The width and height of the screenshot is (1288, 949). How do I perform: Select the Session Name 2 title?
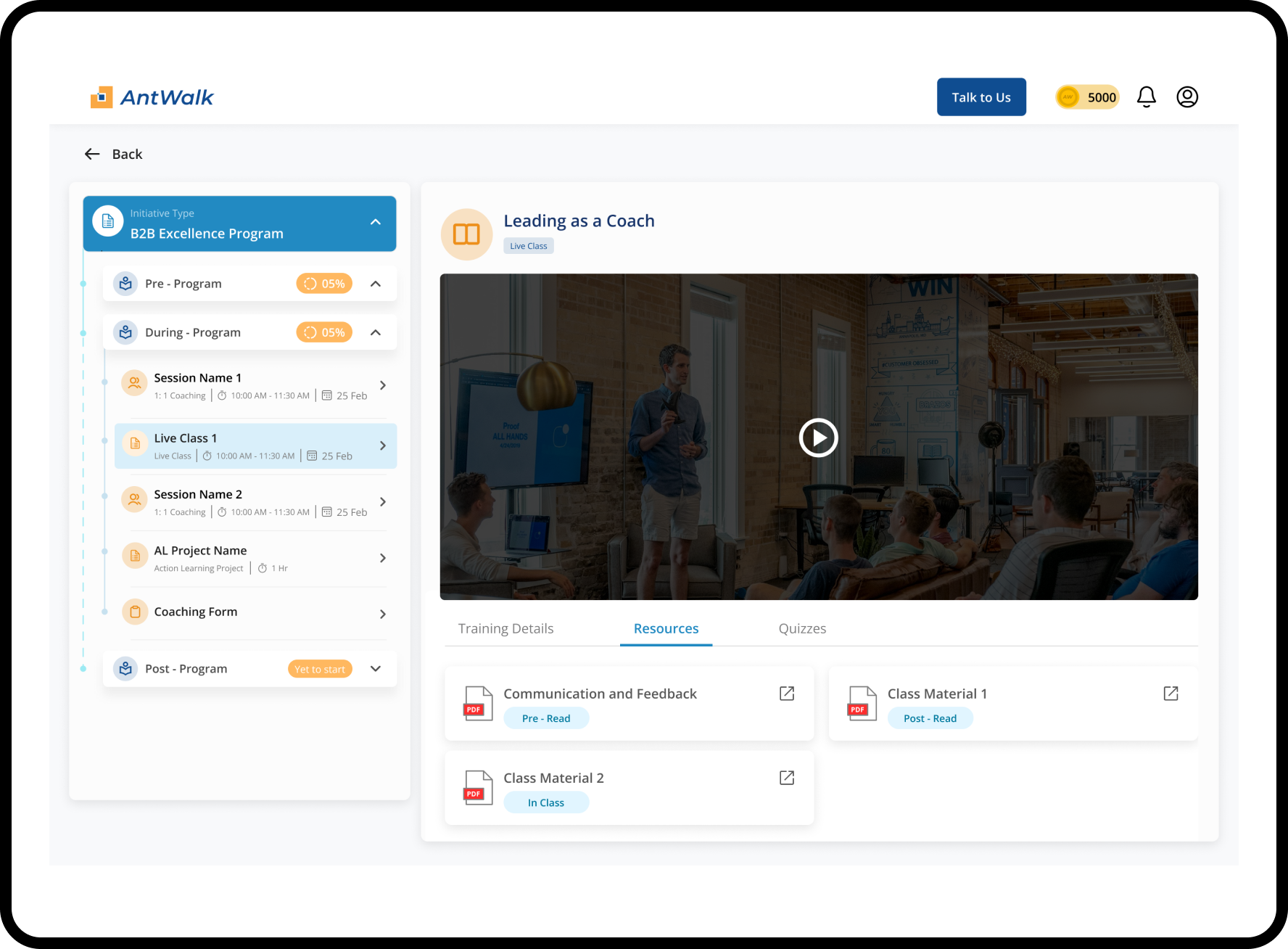tap(198, 494)
